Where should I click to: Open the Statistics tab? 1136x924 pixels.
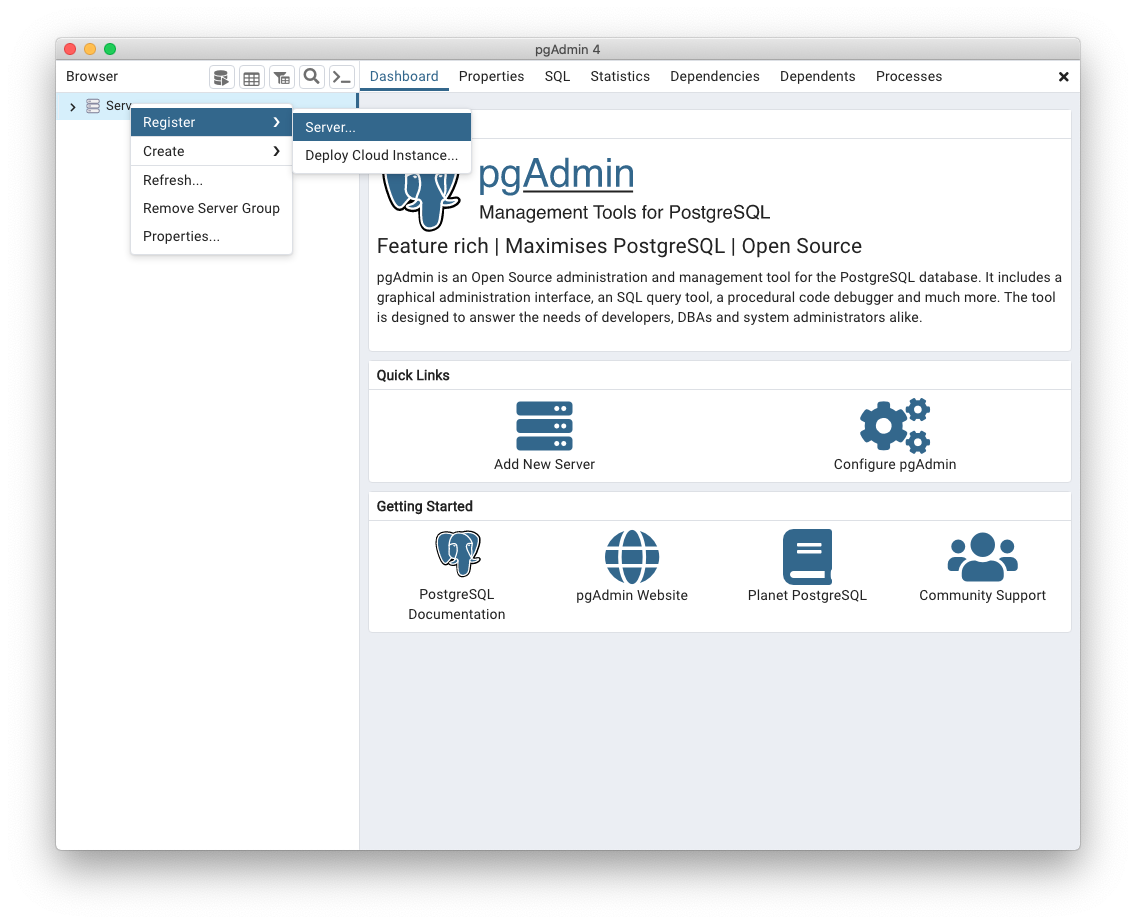620,76
